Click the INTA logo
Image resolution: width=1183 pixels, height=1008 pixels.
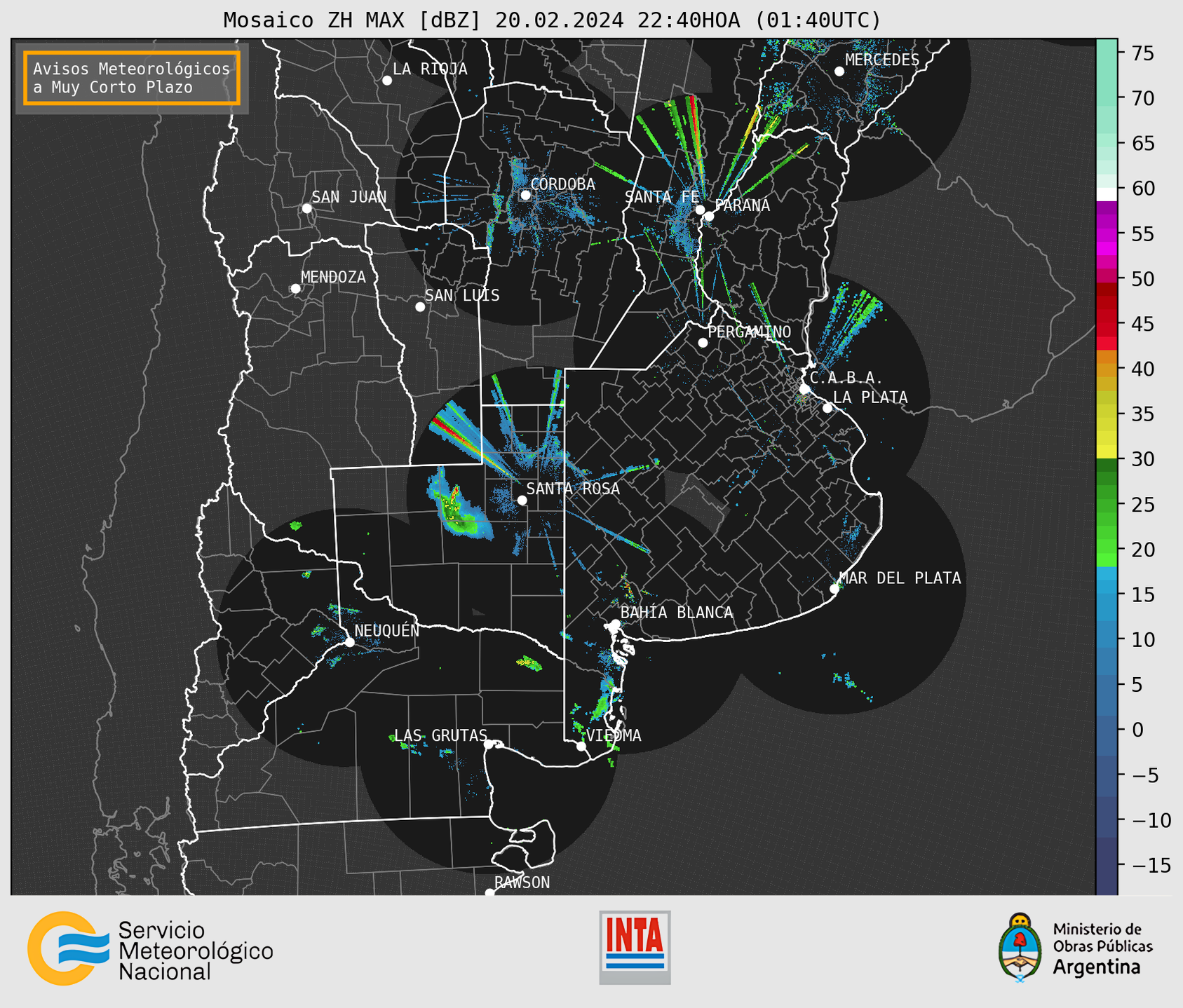click(635, 947)
